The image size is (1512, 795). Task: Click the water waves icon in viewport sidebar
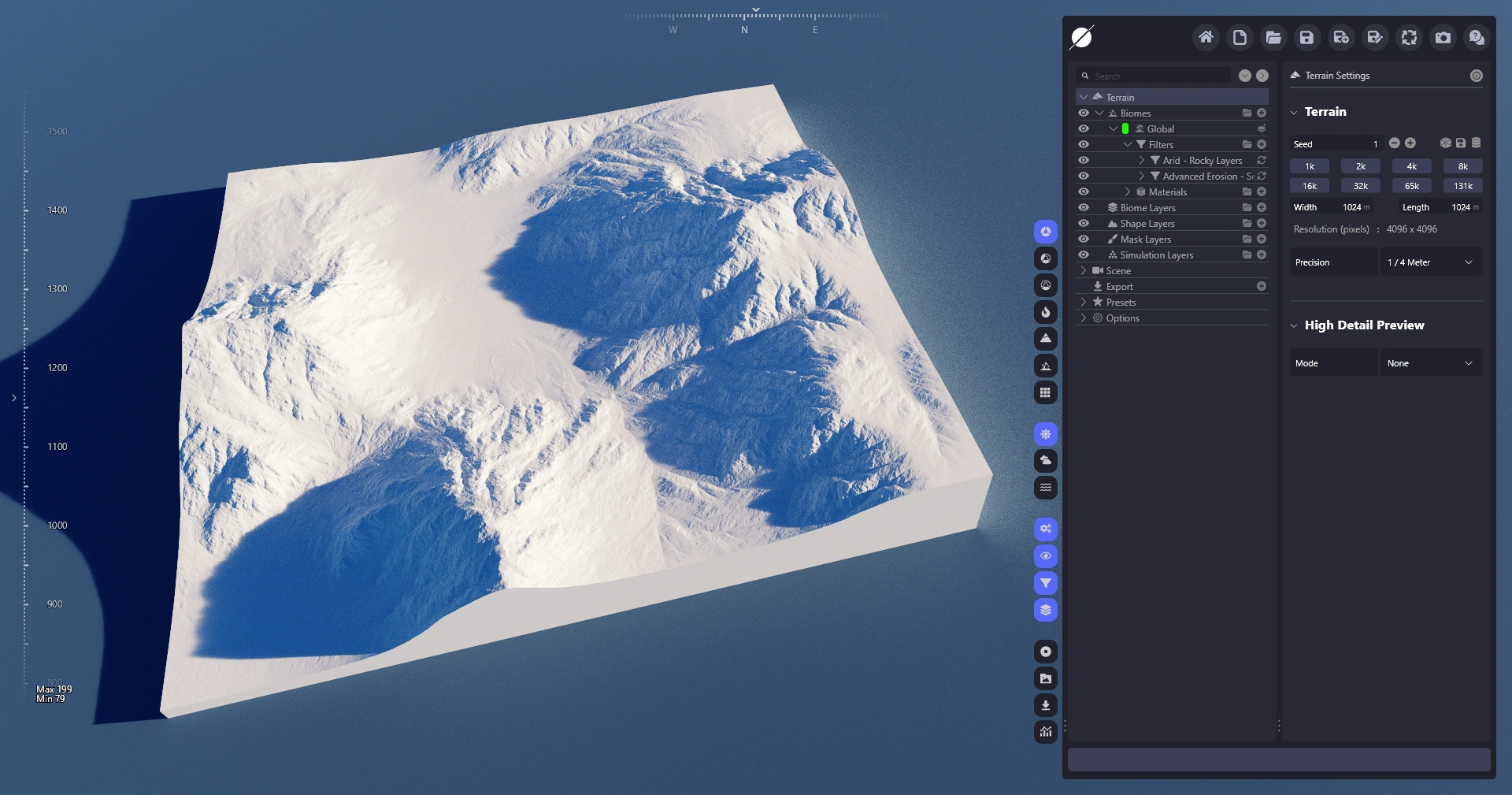(1045, 488)
